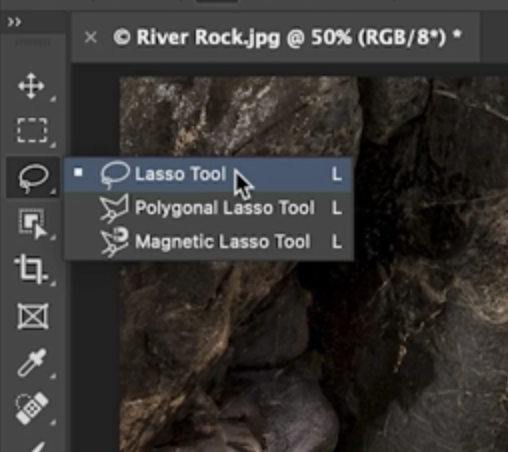Select the Spot Healing Brush tool
Screen dimensions: 508x452
(x=32, y=408)
